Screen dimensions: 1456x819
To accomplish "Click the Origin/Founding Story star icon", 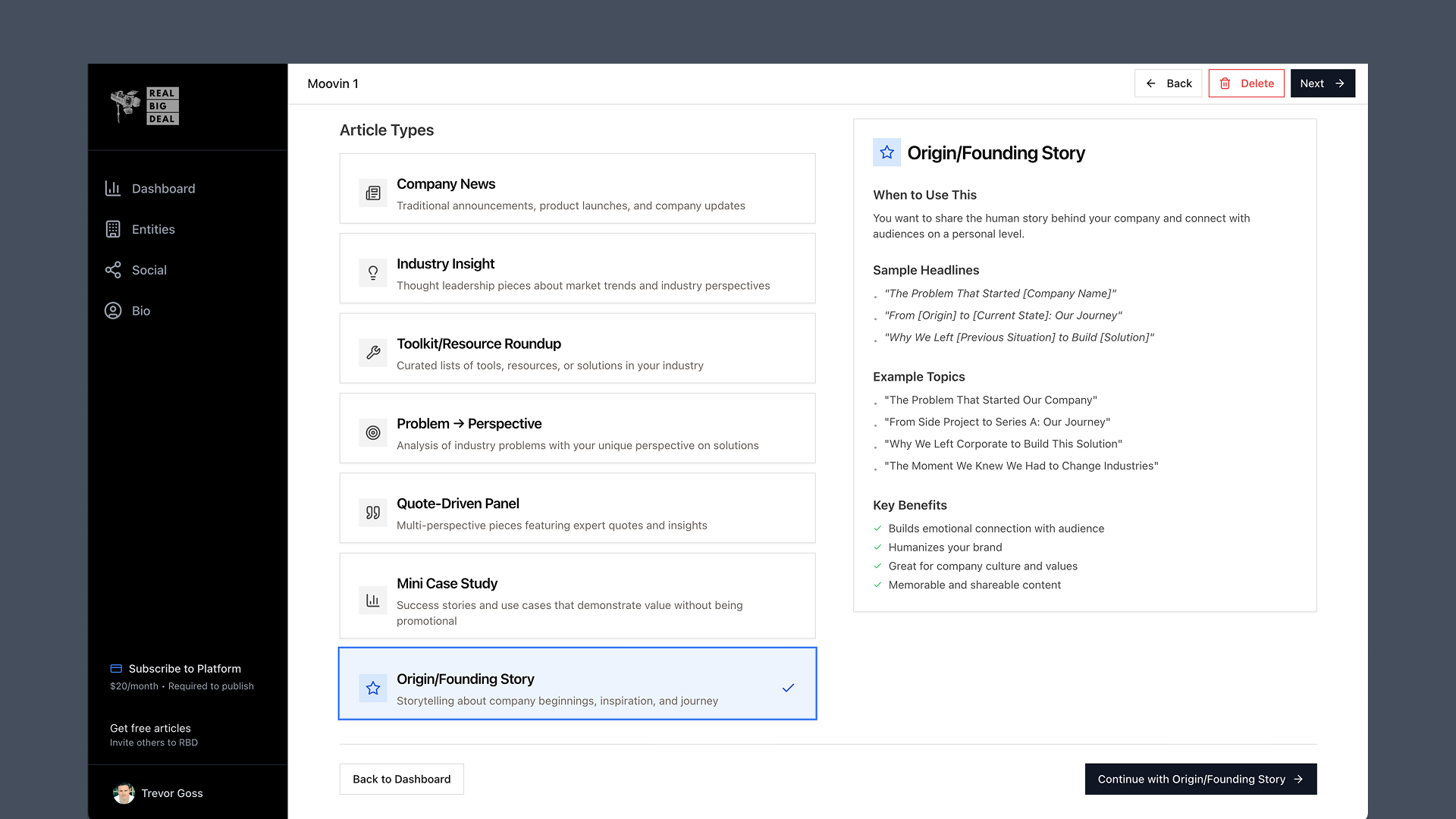I will tap(372, 688).
